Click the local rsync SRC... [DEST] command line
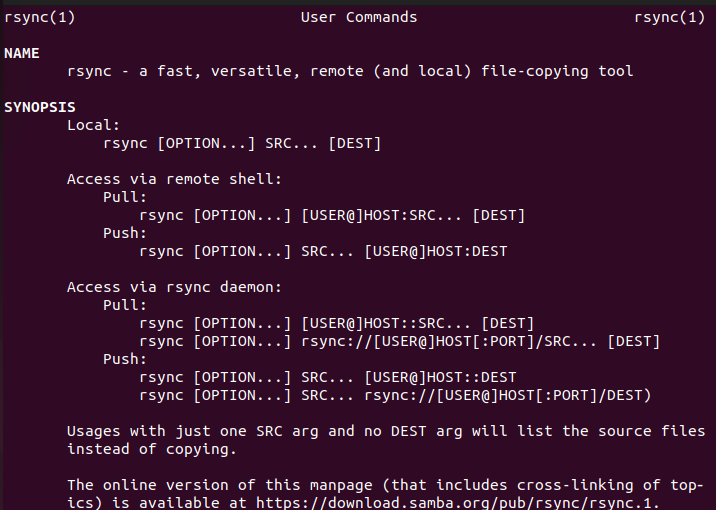 [242, 143]
